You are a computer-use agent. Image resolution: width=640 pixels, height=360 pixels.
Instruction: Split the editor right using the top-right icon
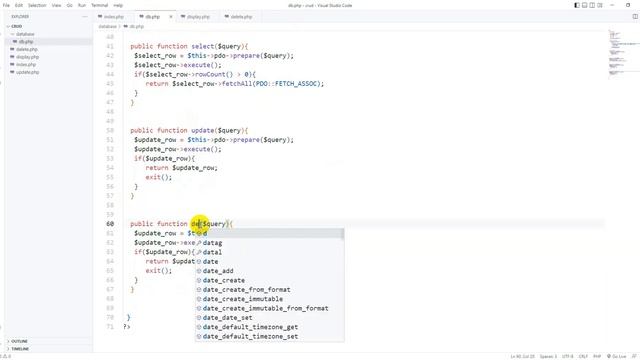pyautogui.click(x=635, y=16)
